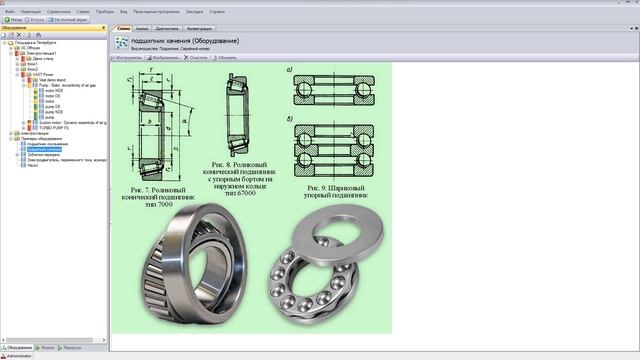Select the pump NDE tree item
The height and width of the screenshot is (360, 640).
(x=54, y=112)
